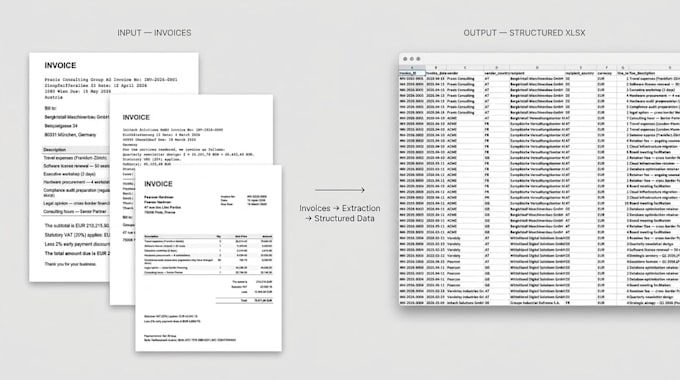Viewport: 680px width, 380px height.
Task: Select column A header in spreadsheet
Action: 412,68
